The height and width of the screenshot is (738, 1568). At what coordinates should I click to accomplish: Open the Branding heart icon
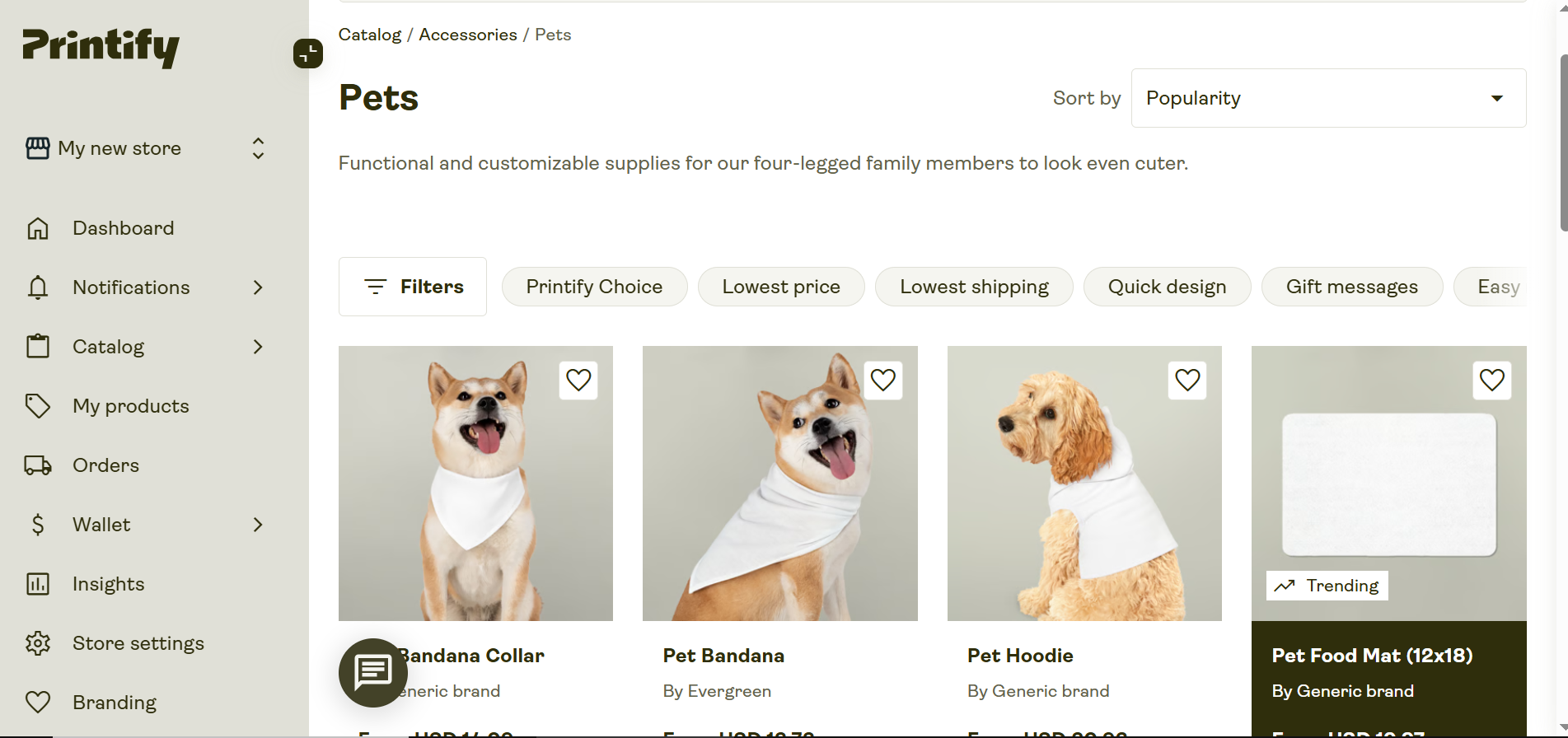(38, 703)
